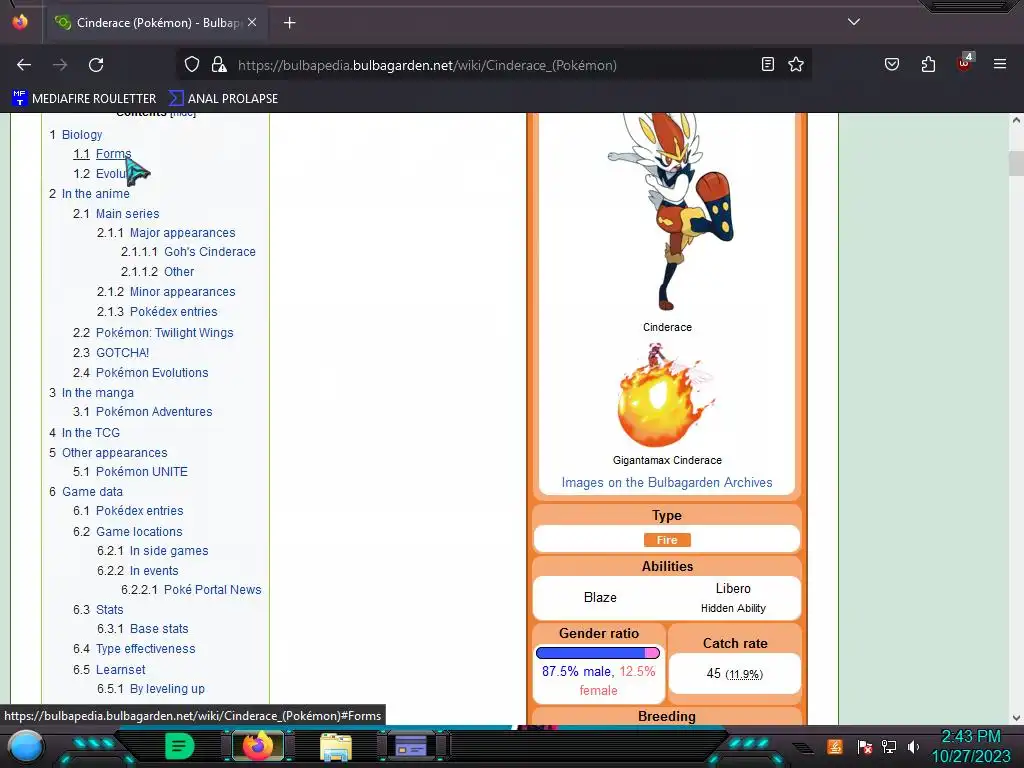Viewport: 1024px width, 768px height.
Task: Click the Gigantamax Cinderace image
Action: click(665, 396)
